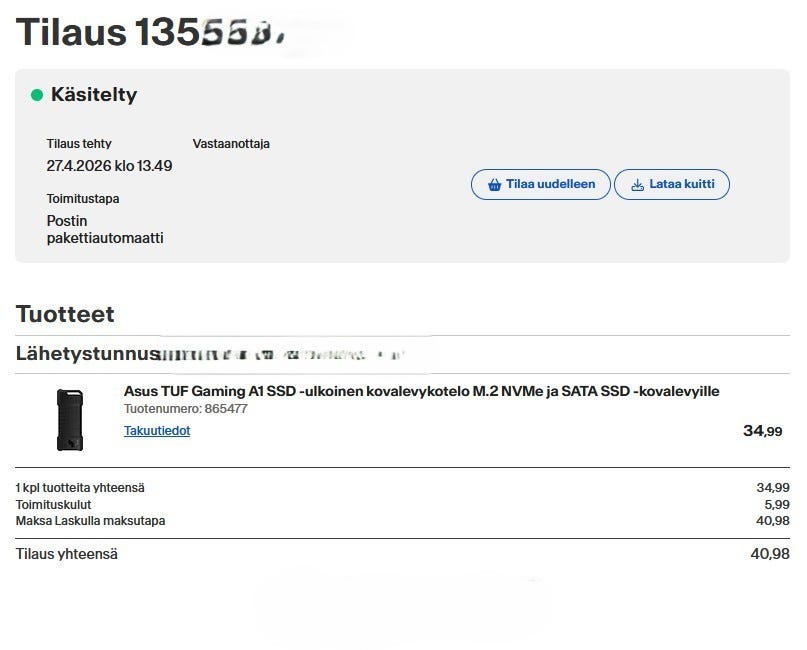Click the order date 27.4.2026 klo 13.49
This screenshot has height=650, width=807.
109,166
